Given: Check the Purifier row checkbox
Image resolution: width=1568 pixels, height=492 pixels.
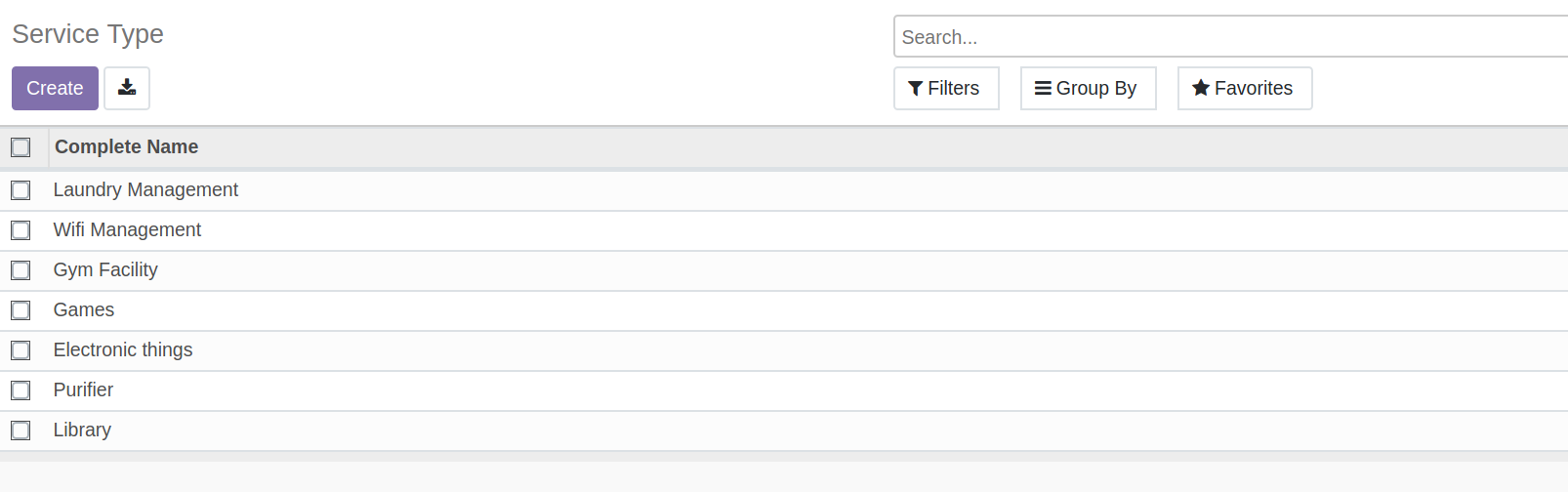Looking at the screenshot, I should (x=21, y=390).
